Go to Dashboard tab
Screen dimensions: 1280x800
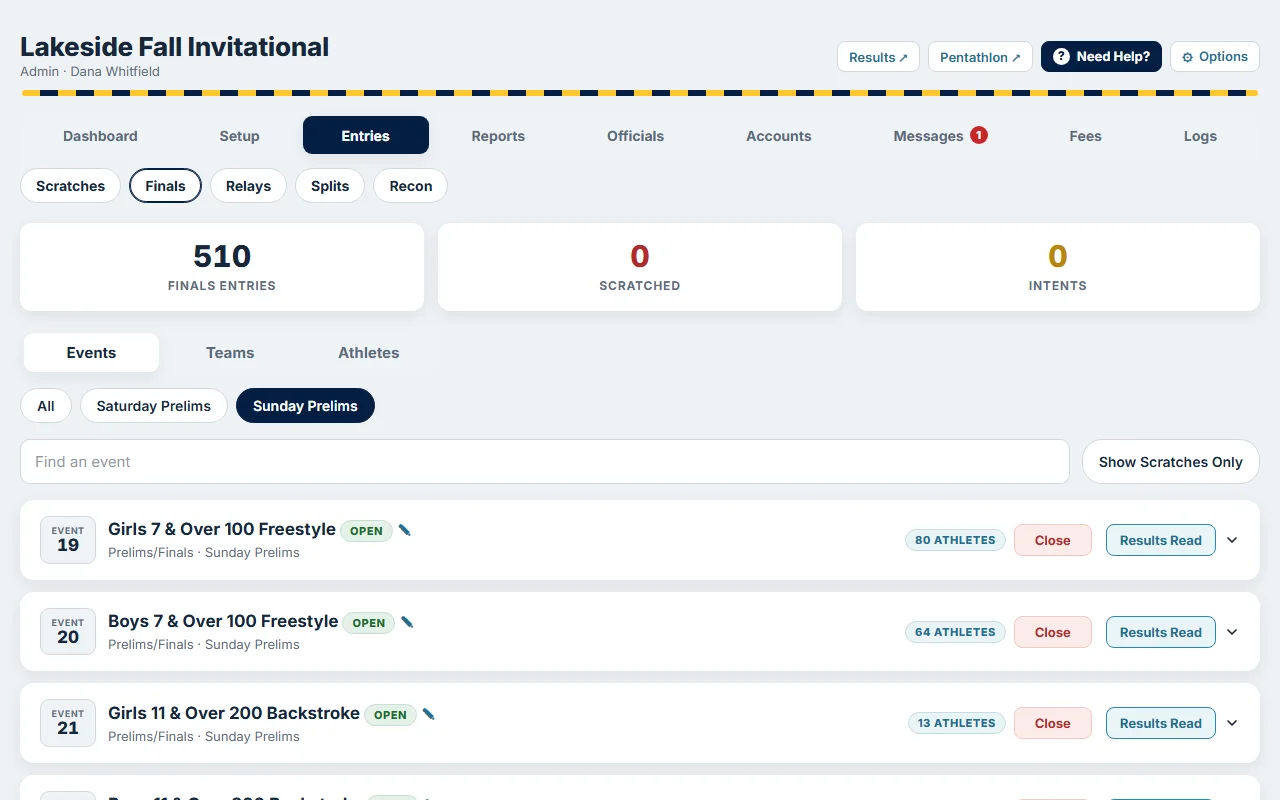tap(100, 136)
